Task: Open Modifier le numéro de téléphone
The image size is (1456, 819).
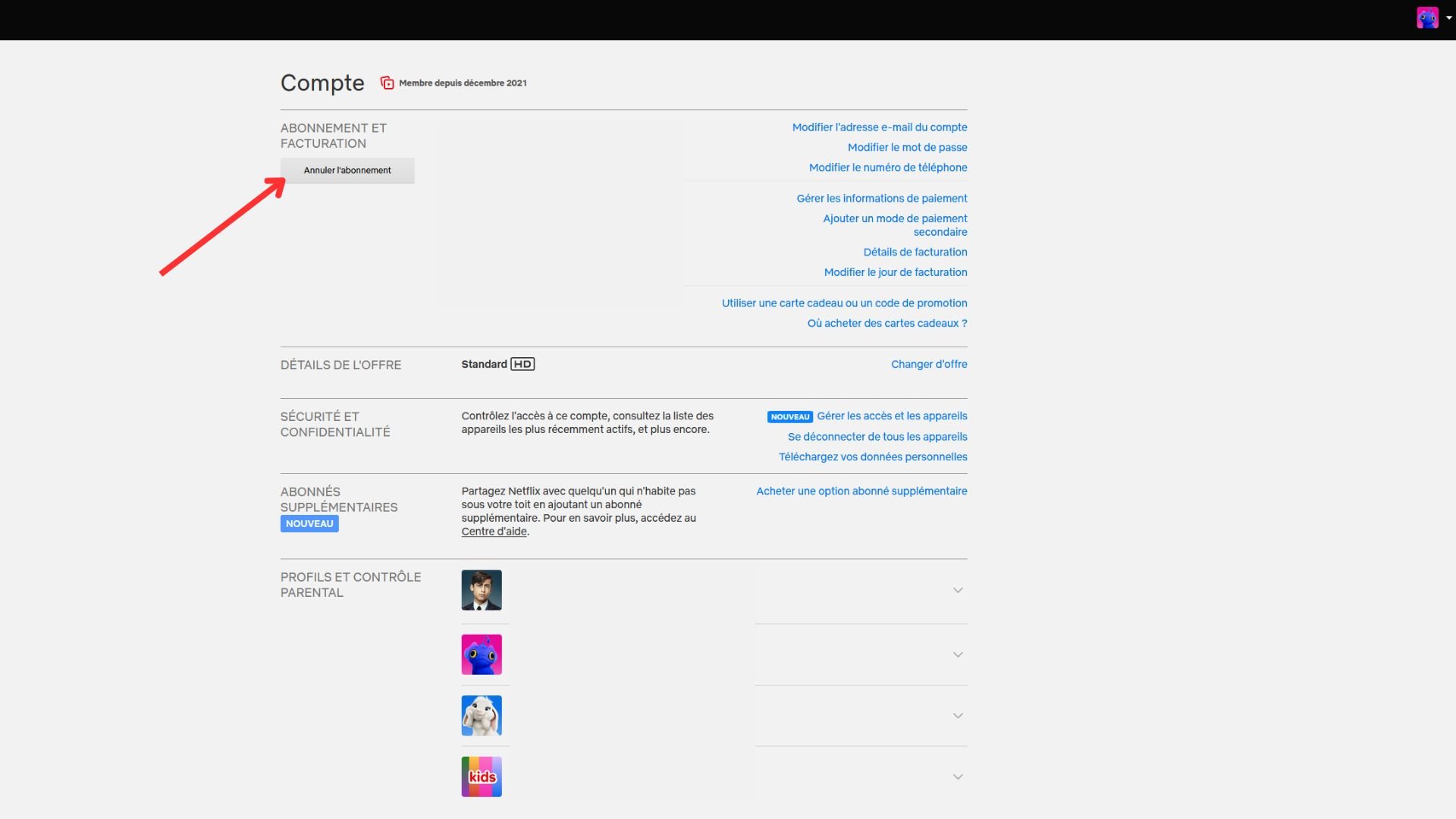Action: [x=888, y=168]
